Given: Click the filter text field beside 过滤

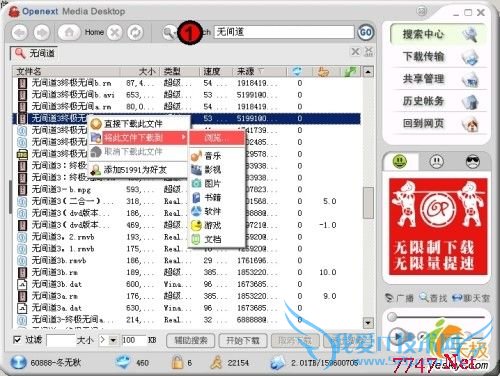Looking at the screenshot, I should coord(61,340).
